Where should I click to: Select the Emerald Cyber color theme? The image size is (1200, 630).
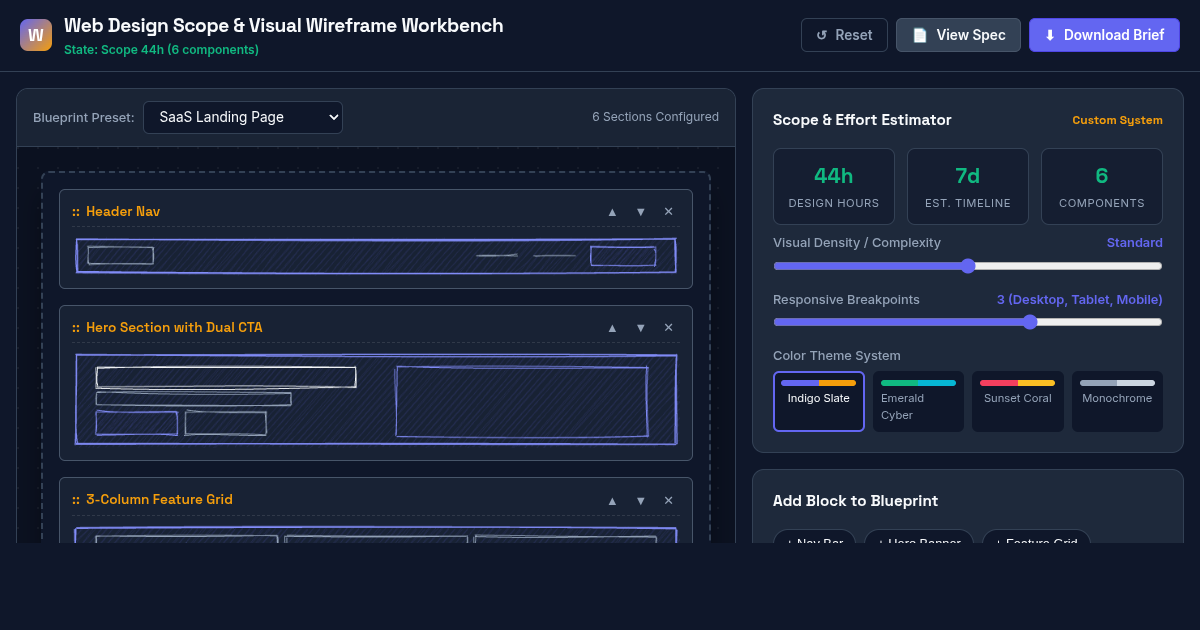click(x=918, y=402)
